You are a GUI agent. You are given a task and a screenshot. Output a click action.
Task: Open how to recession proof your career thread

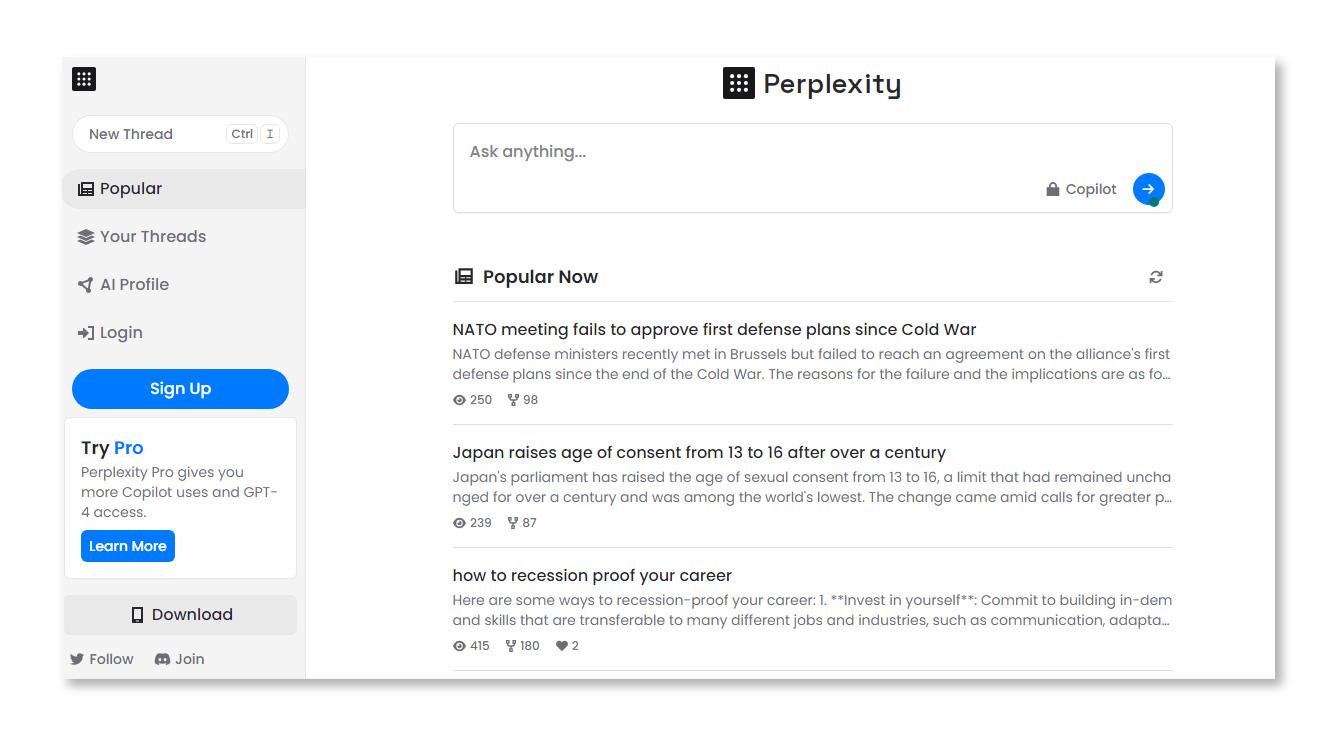click(x=592, y=576)
